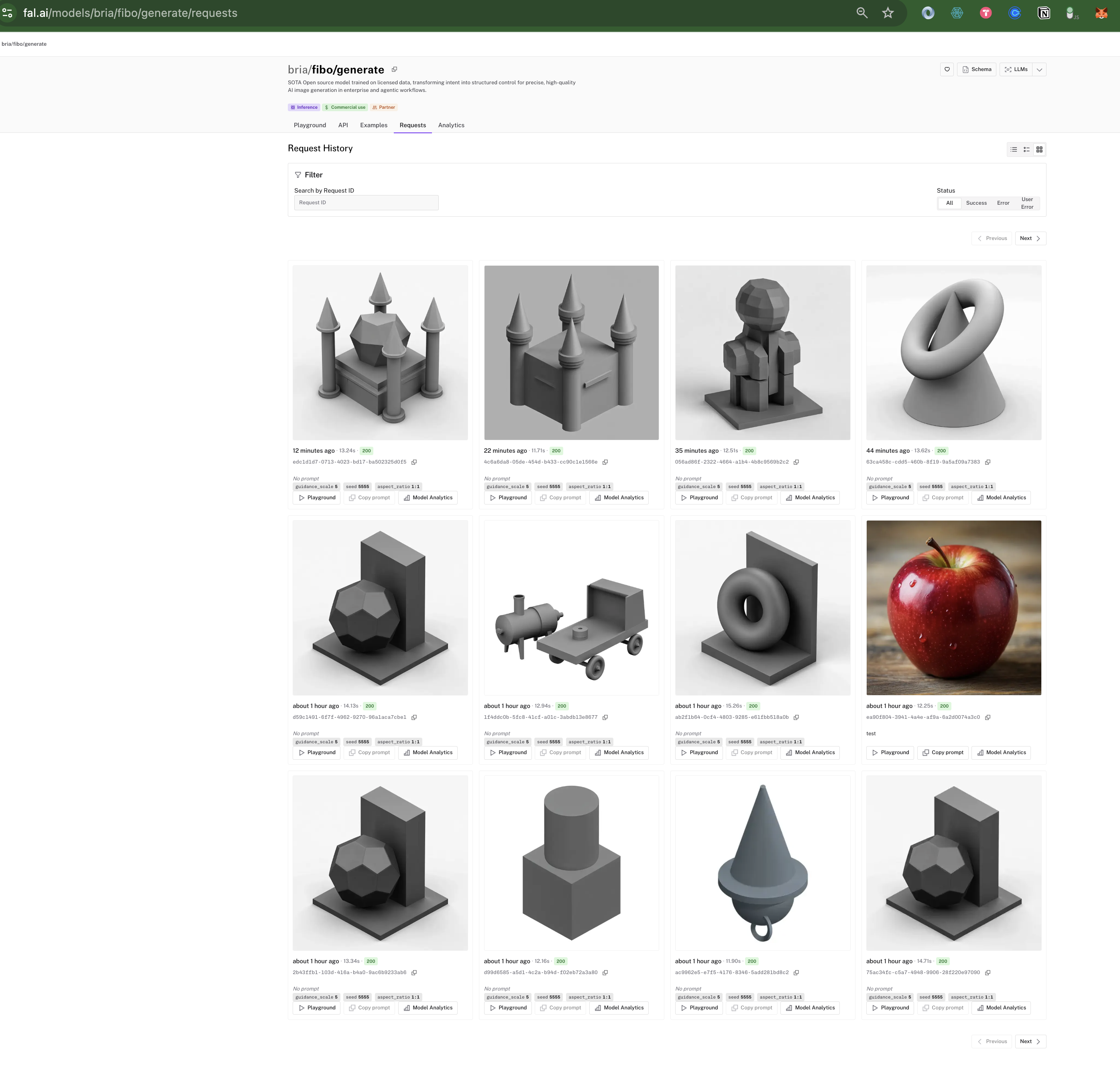Go to next page at bottom
Screen dimensions: 1120x1066
[x=1030, y=1041]
